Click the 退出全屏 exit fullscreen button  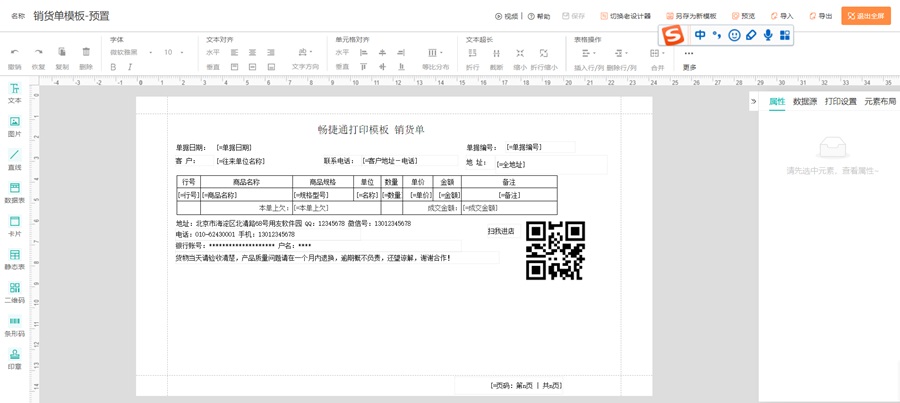(866, 16)
